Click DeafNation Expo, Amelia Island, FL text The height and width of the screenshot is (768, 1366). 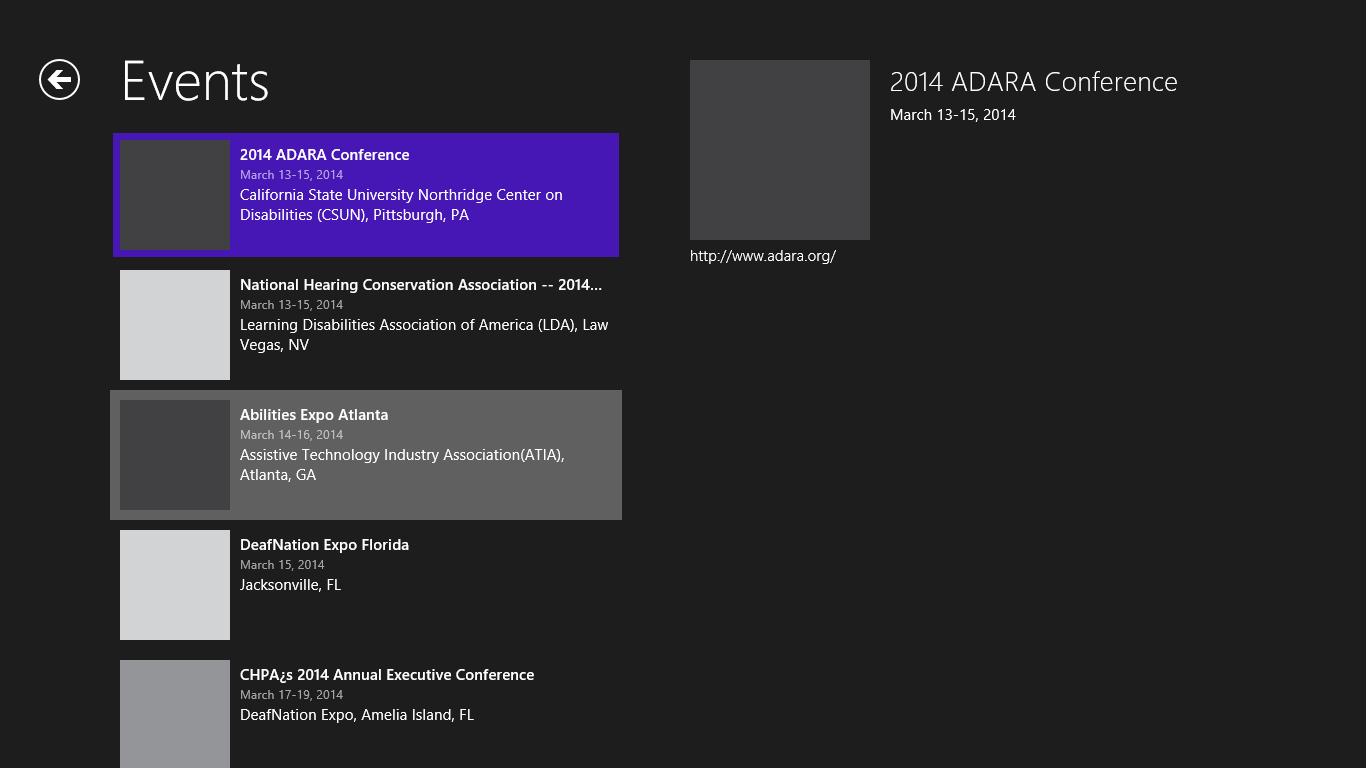click(357, 715)
